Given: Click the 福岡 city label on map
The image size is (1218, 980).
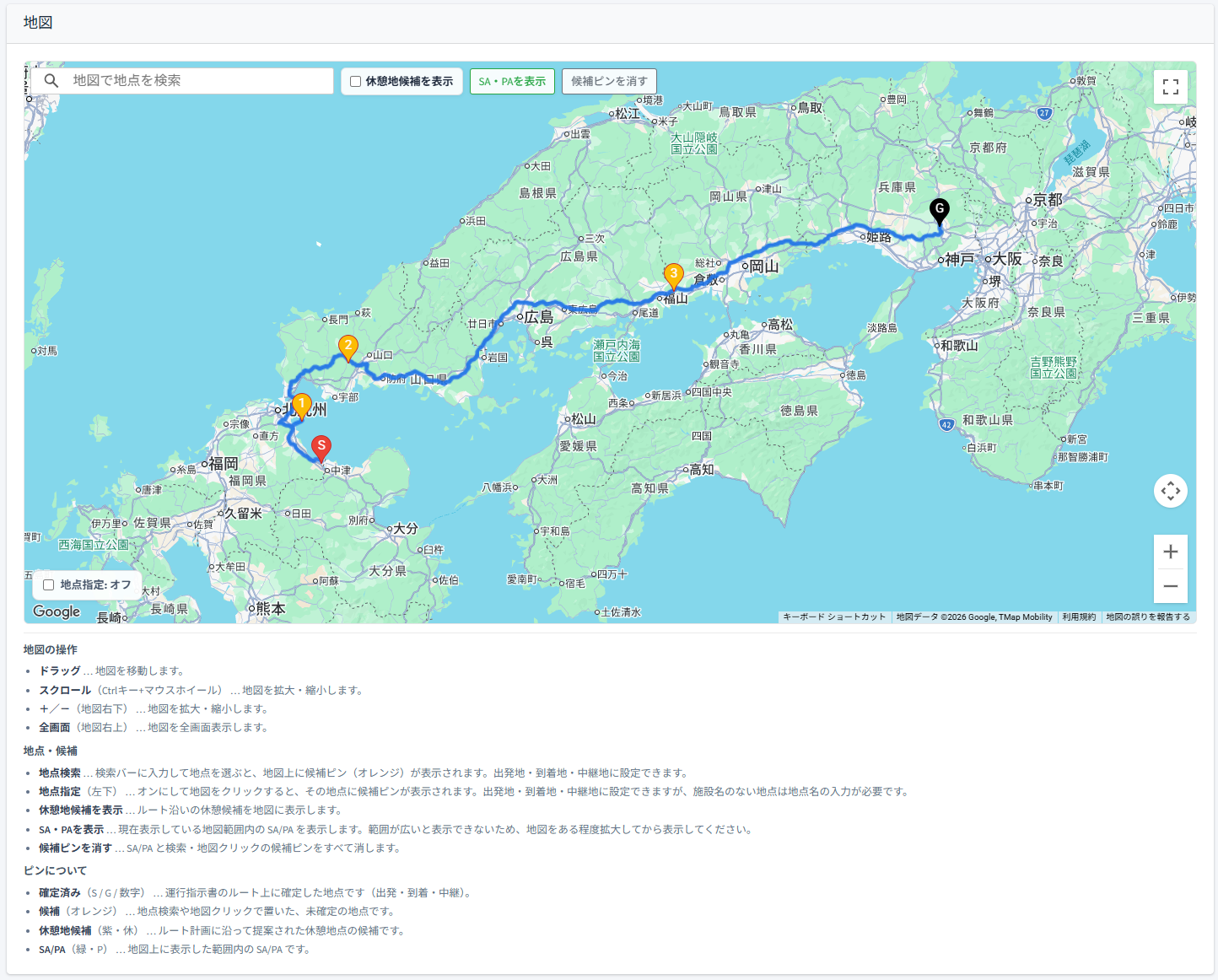Looking at the screenshot, I should point(224,464).
